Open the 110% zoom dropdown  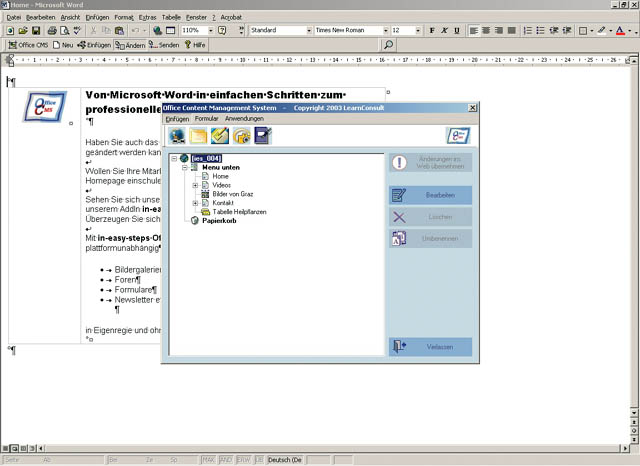[211, 31]
